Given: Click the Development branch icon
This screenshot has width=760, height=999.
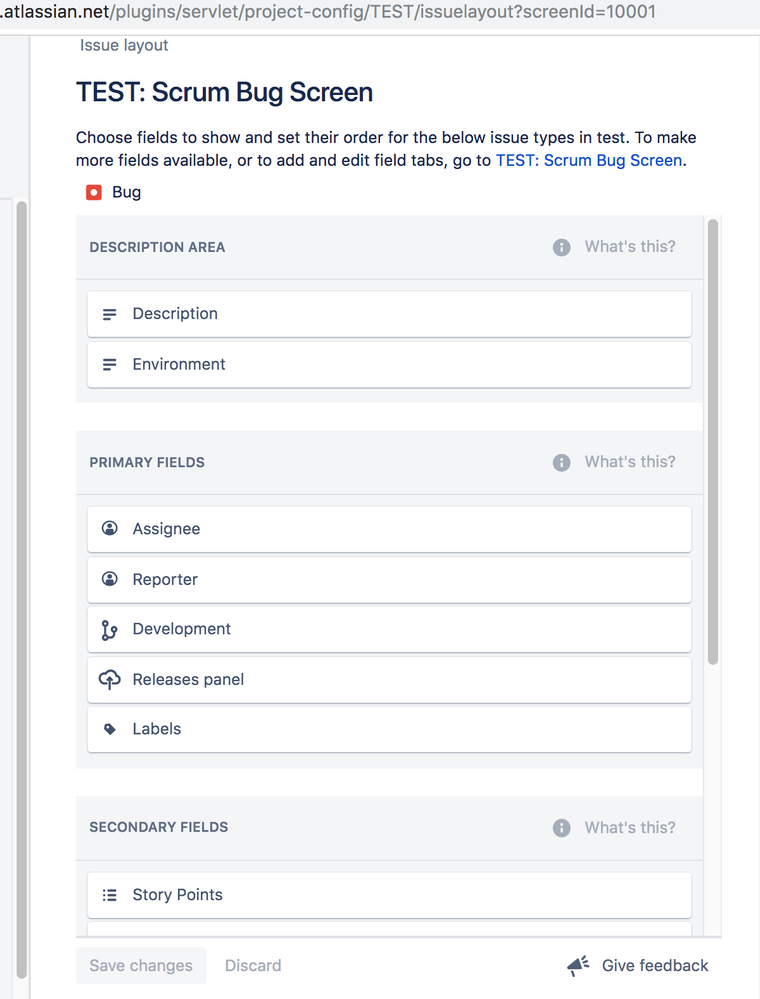Looking at the screenshot, I should [109, 628].
